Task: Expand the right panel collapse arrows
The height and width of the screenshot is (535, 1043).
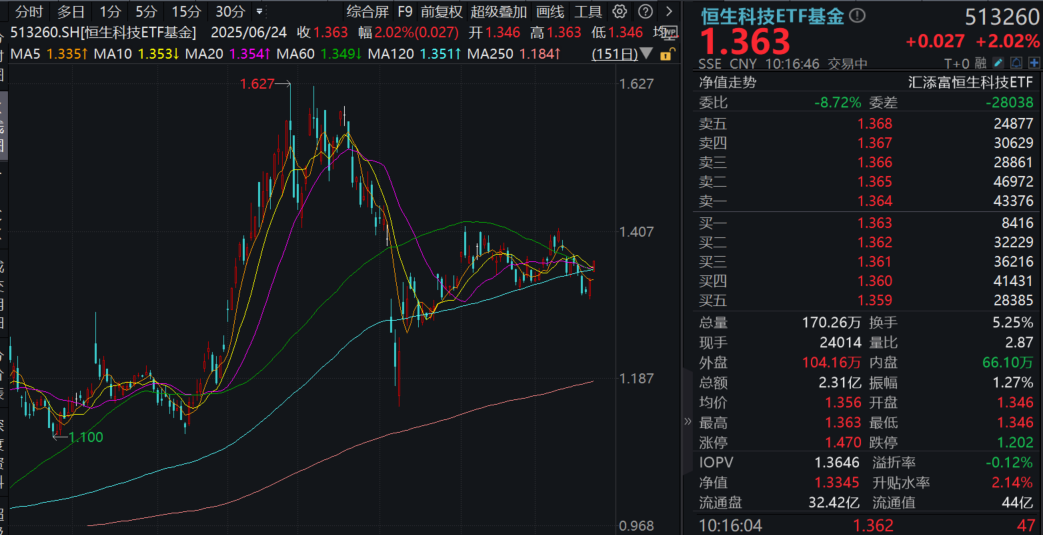Action: pos(687,421)
